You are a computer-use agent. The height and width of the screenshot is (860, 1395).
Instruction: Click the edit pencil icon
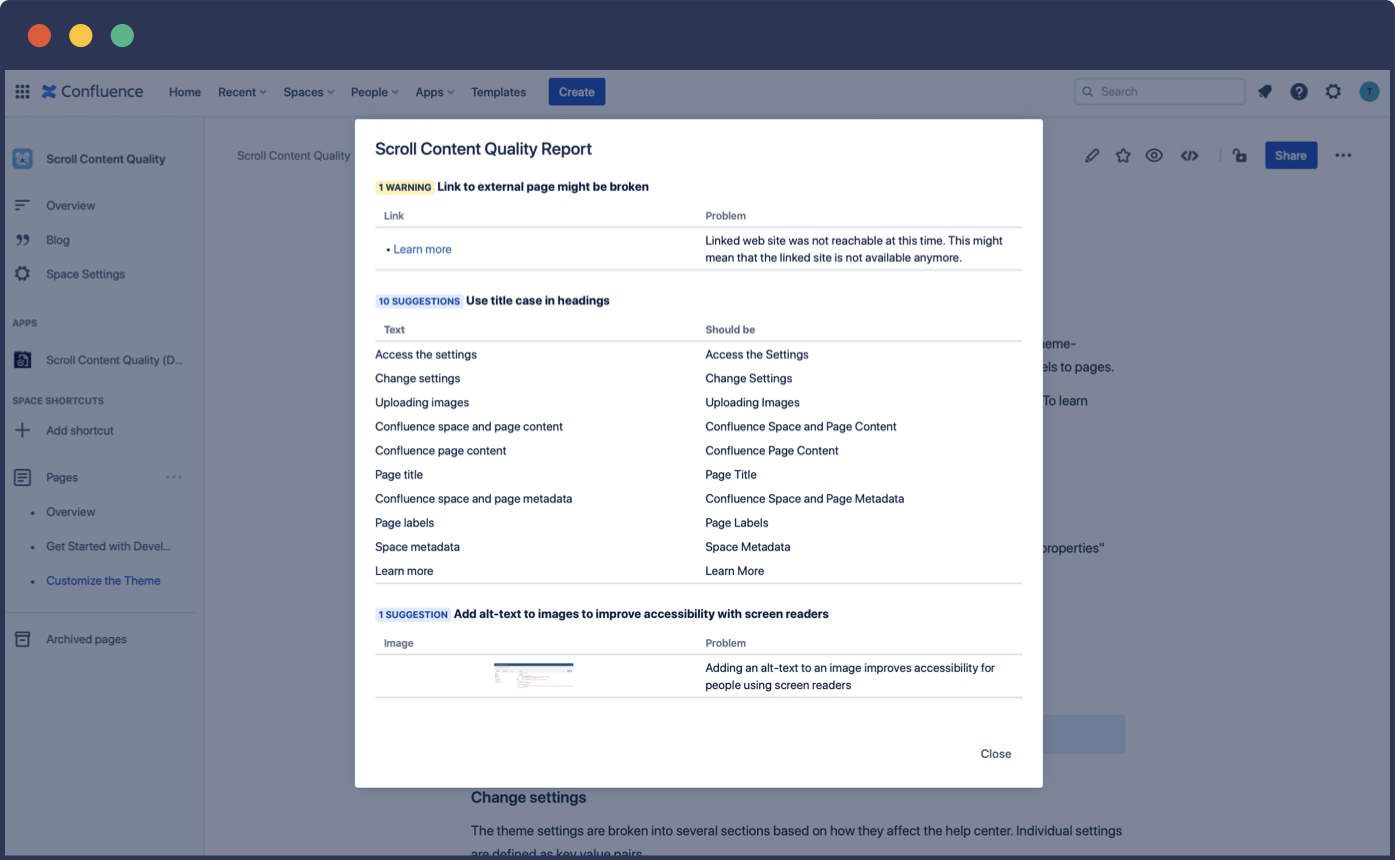tap(1092, 156)
